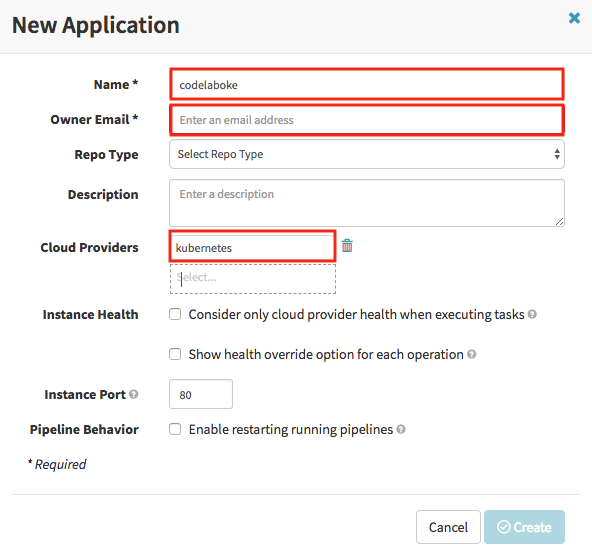
Task: Click the Create button
Action: pos(524,527)
